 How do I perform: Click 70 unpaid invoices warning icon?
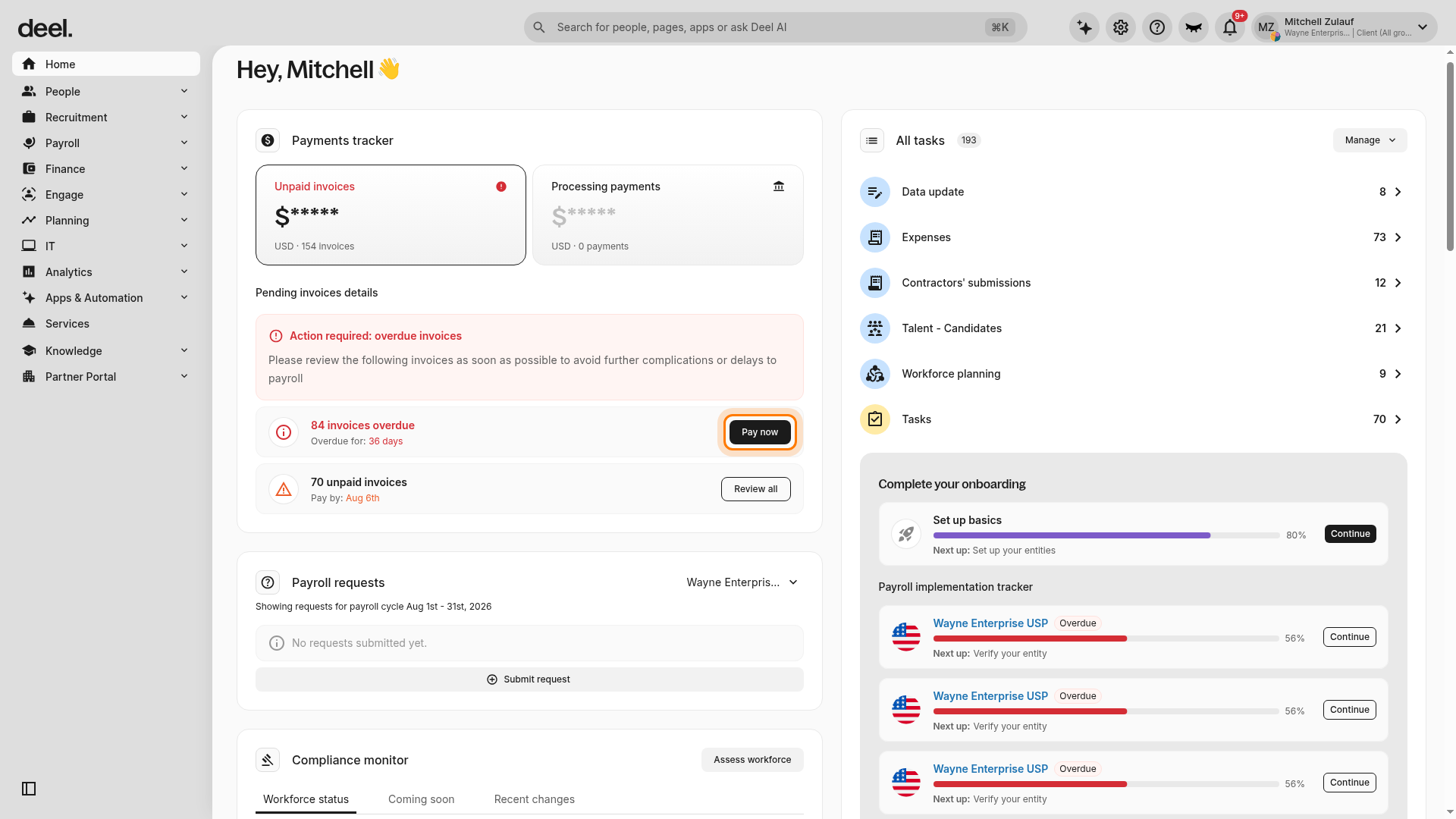pos(284,489)
